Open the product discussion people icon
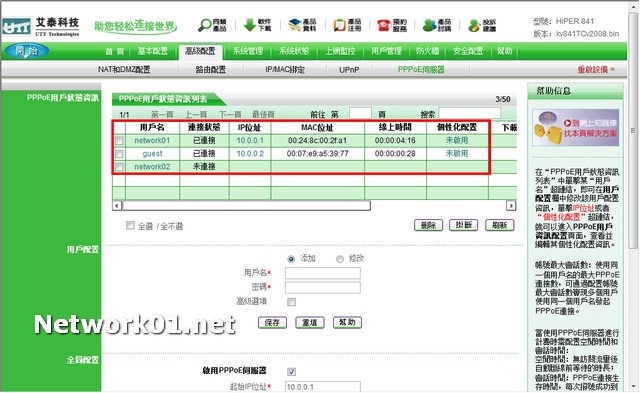Screen dimensions: 640x393 coord(429,25)
